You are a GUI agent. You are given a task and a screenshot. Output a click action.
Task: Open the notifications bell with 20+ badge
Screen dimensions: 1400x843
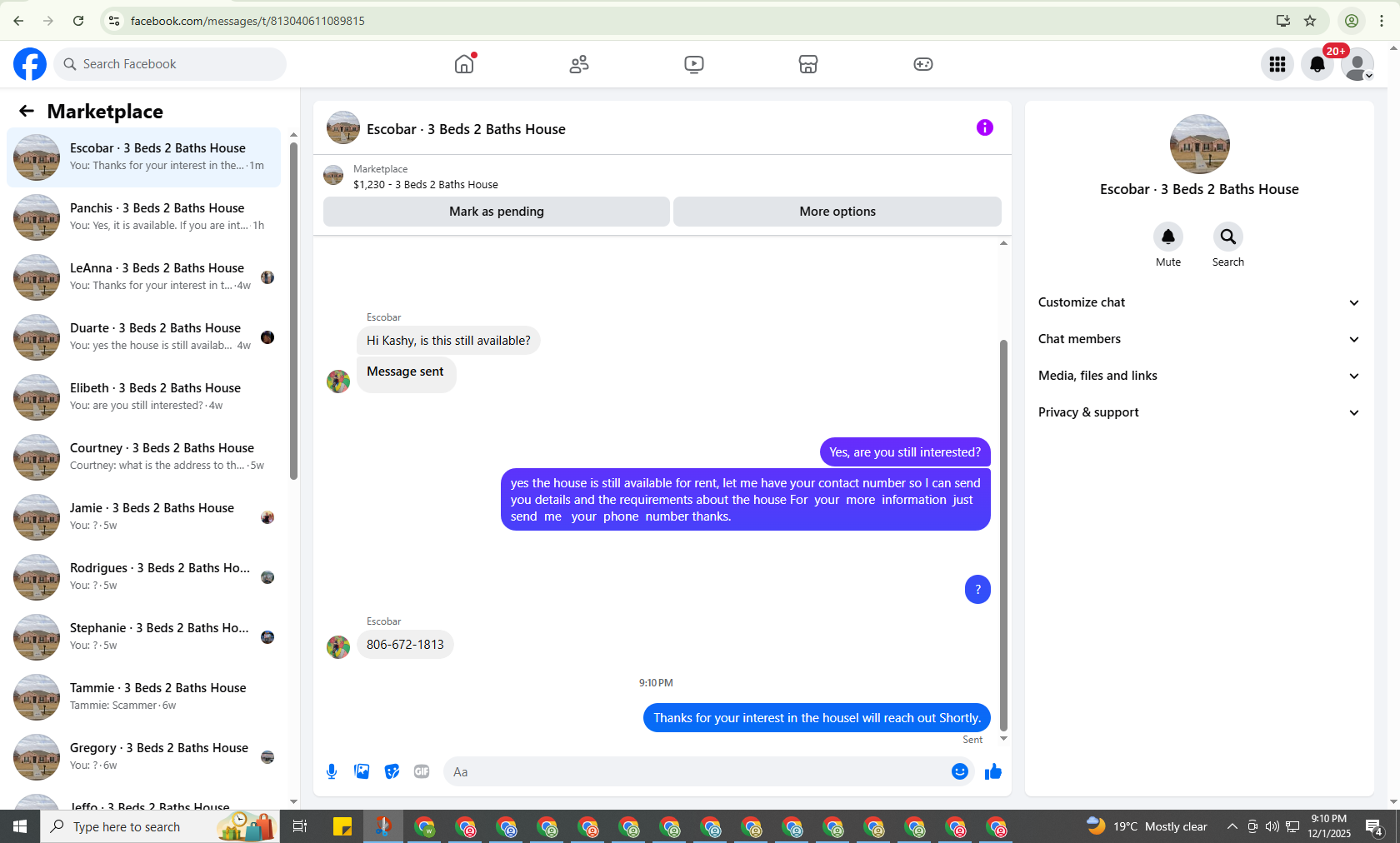(x=1317, y=64)
